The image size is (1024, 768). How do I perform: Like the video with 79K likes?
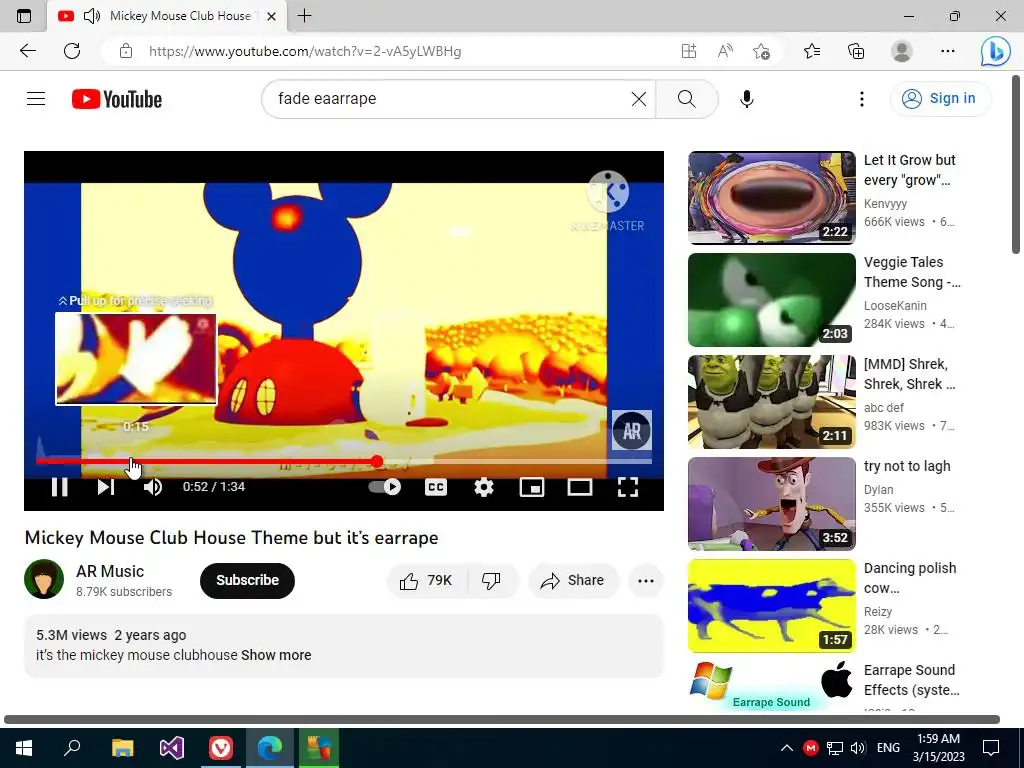tap(427, 581)
